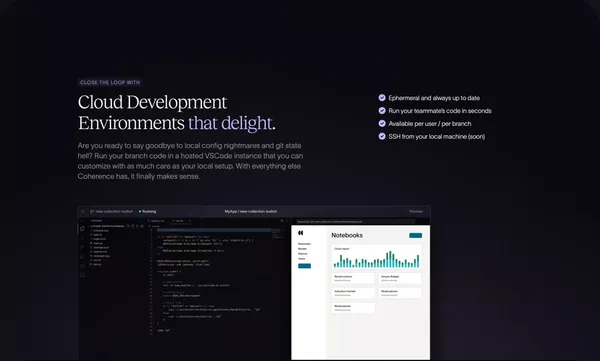The height and width of the screenshot is (361, 600).
Task: Select the Notebooks item in the preview sidebar
Action: (x=305, y=244)
